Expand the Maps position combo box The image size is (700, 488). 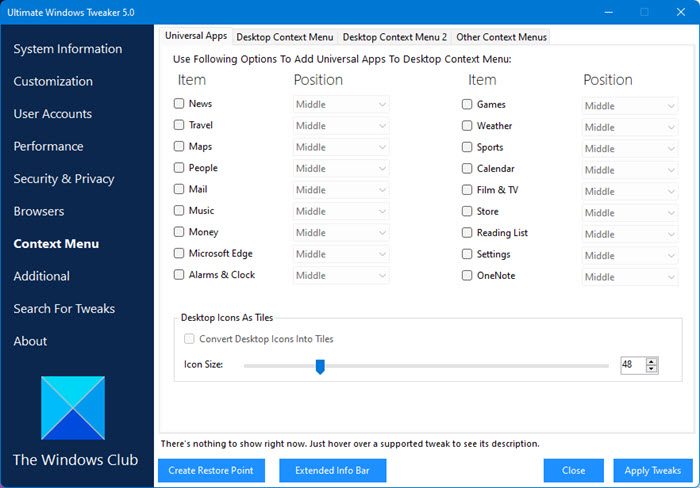point(341,147)
